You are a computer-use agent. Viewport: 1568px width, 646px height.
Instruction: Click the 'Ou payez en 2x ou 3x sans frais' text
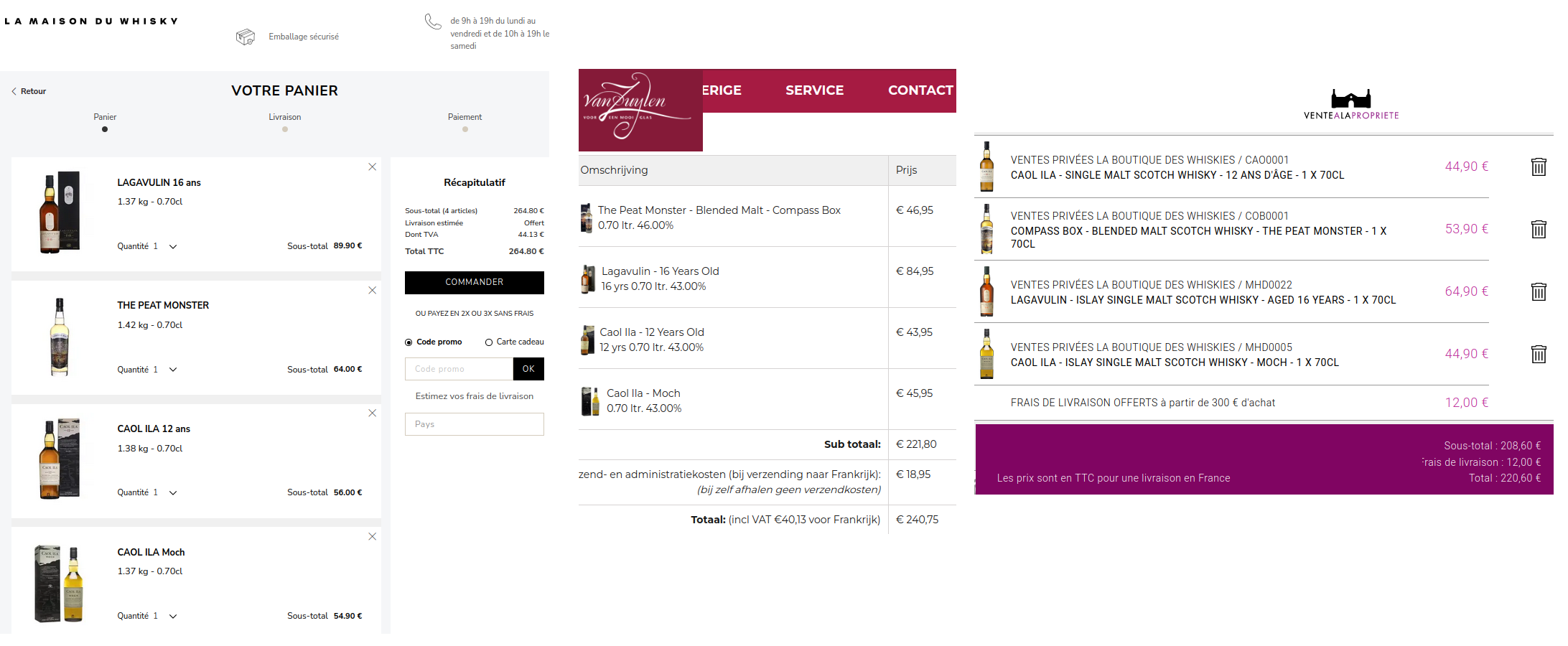(x=475, y=314)
